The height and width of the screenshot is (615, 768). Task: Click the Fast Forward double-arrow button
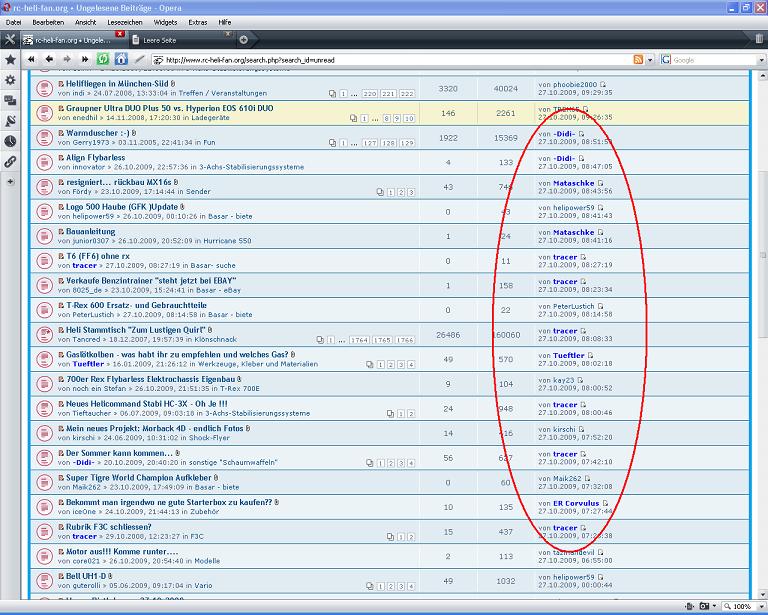83,59
